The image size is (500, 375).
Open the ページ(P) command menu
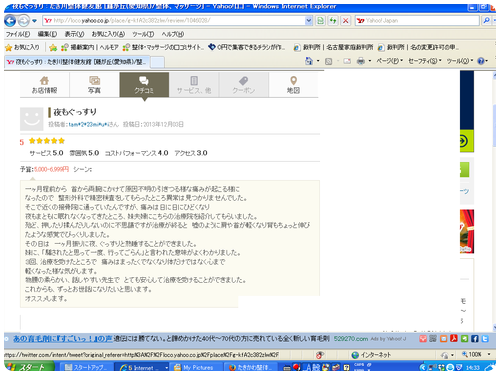(x=390, y=61)
